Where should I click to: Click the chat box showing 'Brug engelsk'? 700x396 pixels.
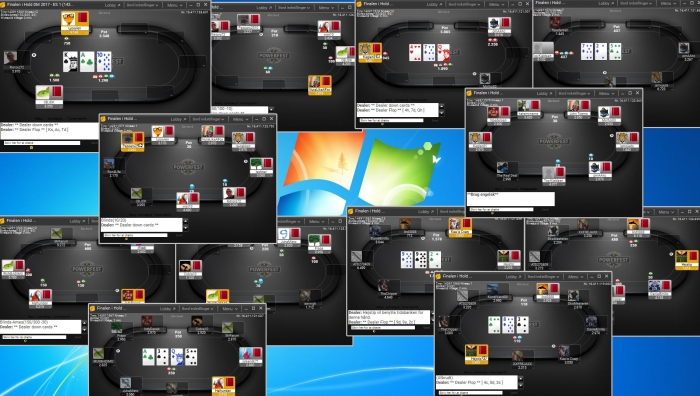tap(511, 199)
